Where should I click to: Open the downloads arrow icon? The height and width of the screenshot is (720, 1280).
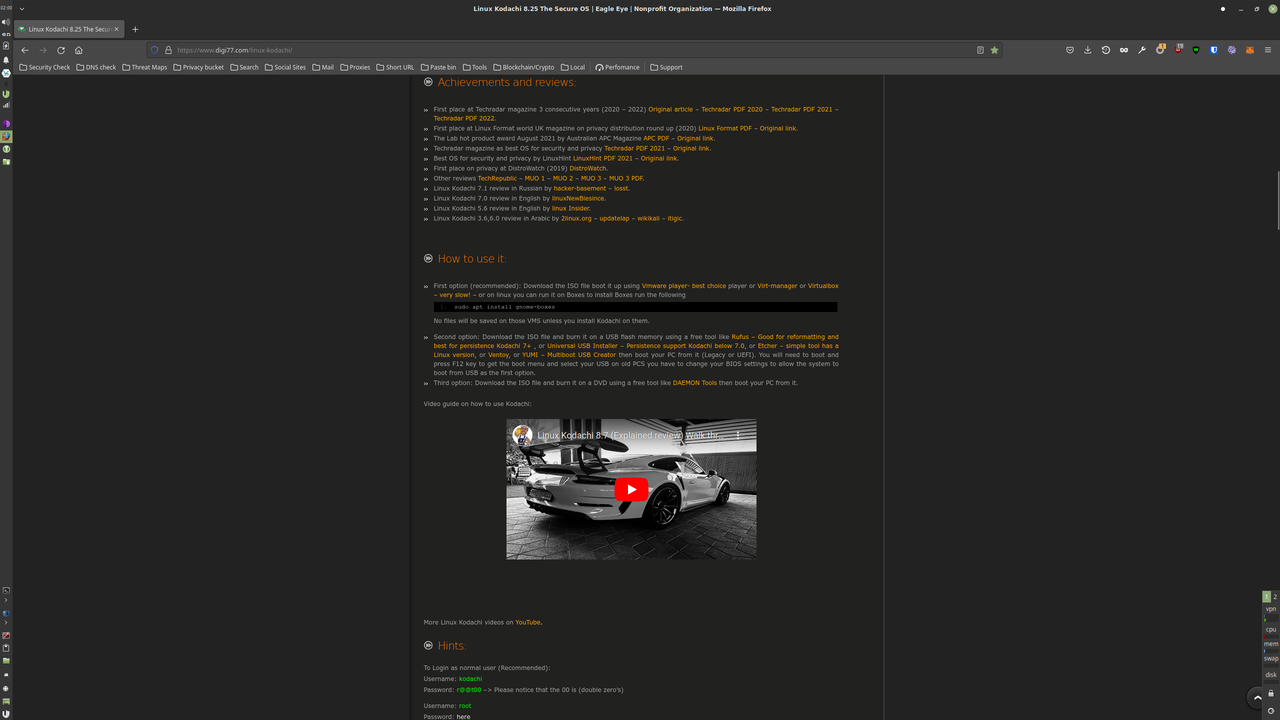point(1087,50)
